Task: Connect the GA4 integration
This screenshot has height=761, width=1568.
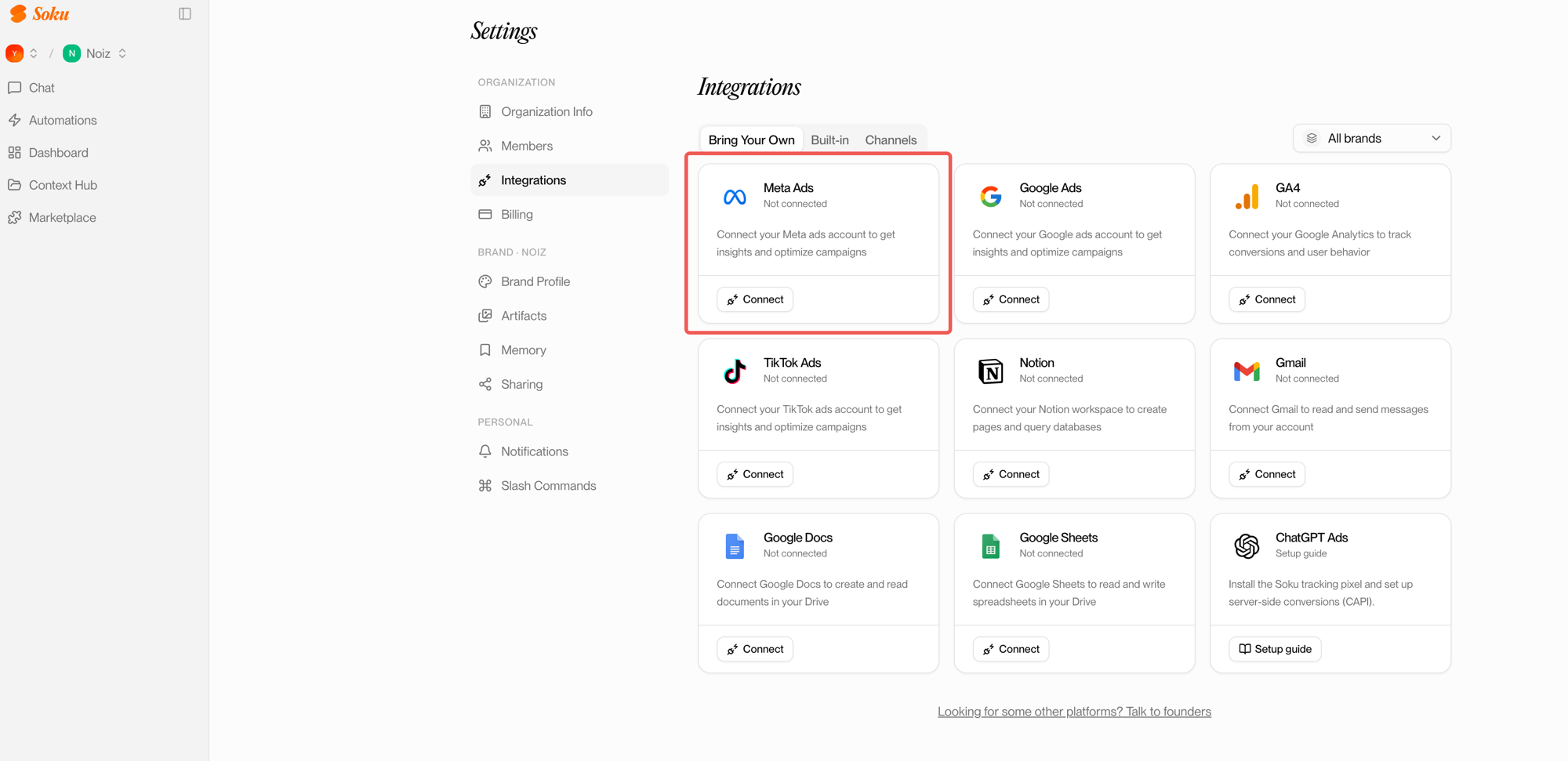Action: click(x=1267, y=299)
